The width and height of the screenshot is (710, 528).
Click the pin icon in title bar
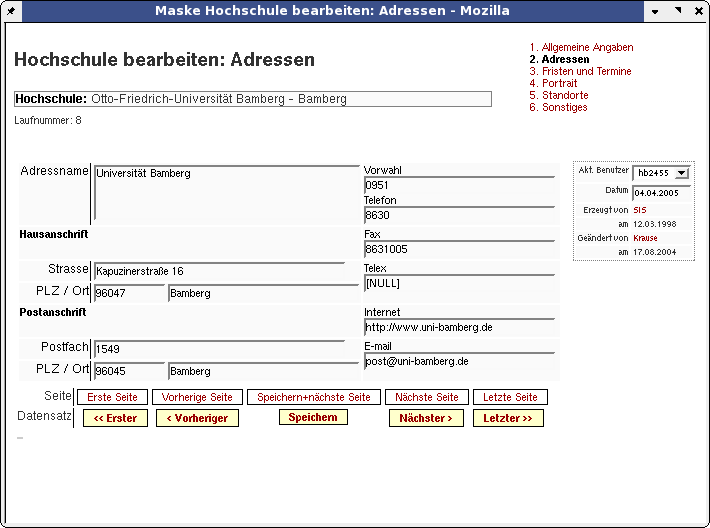click(x=11, y=11)
